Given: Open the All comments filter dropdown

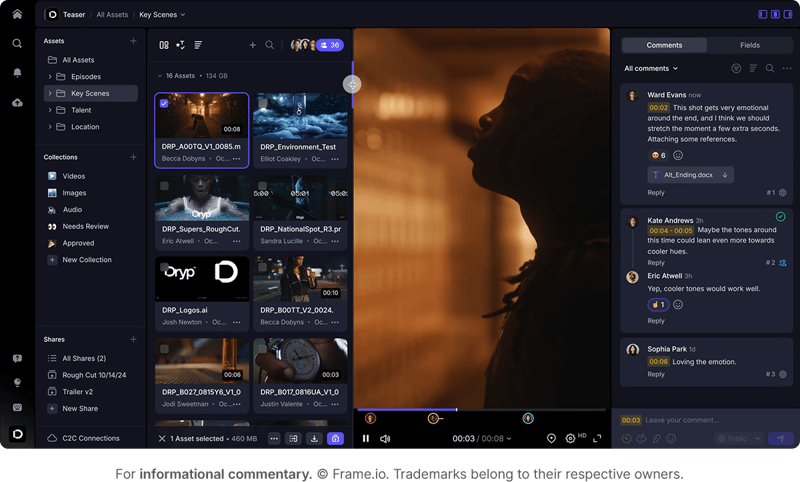Looking at the screenshot, I should pos(651,68).
